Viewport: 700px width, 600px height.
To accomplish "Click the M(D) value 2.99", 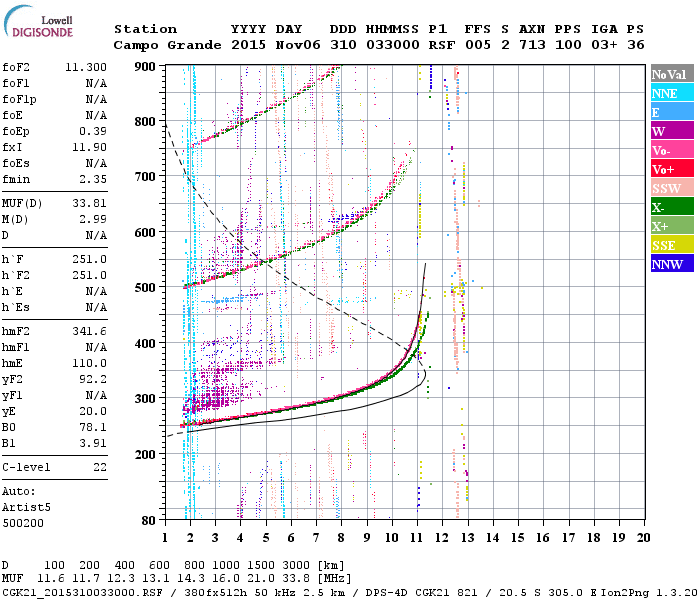I will pos(93,219).
